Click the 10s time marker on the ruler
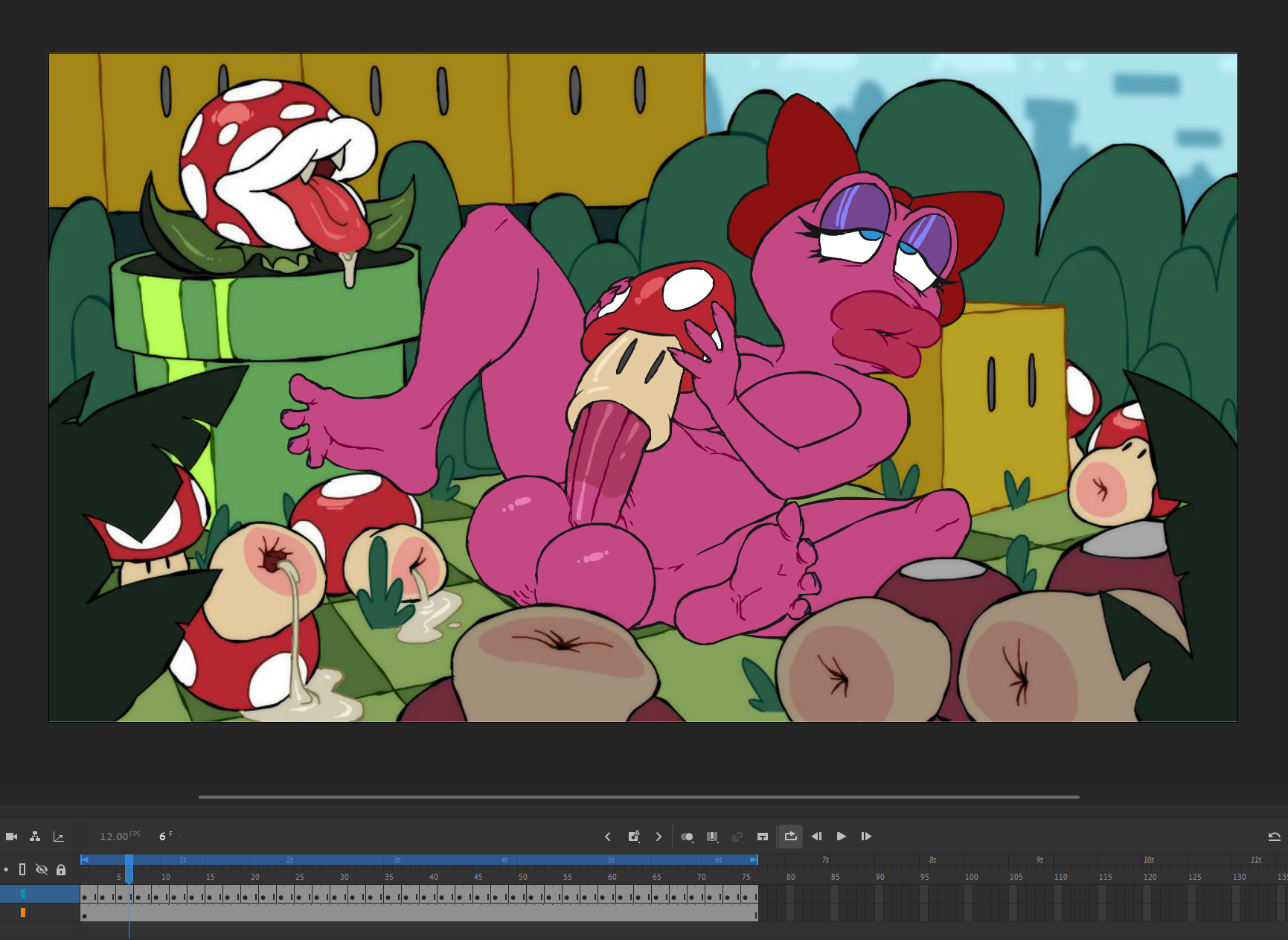Image resolution: width=1288 pixels, height=940 pixels. [1149, 860]
